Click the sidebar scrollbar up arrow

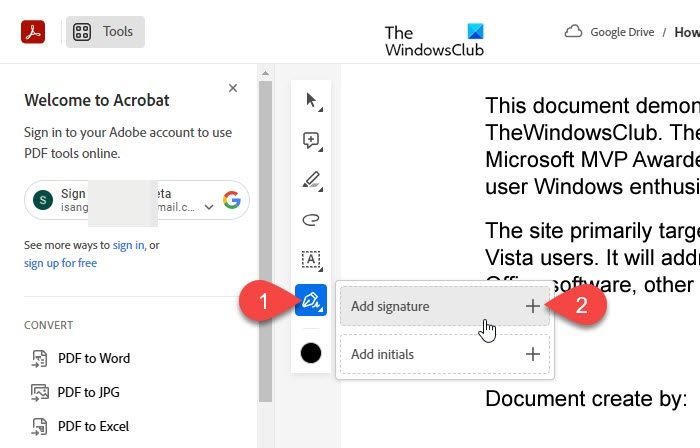click(266, 73)
